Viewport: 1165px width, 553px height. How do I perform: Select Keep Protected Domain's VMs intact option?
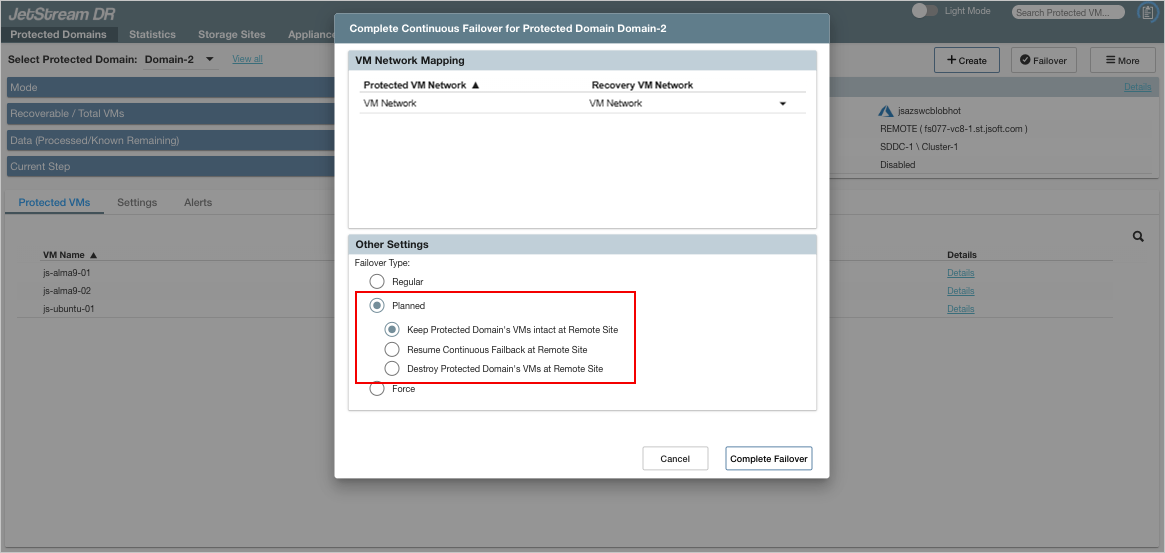point(392,330)
